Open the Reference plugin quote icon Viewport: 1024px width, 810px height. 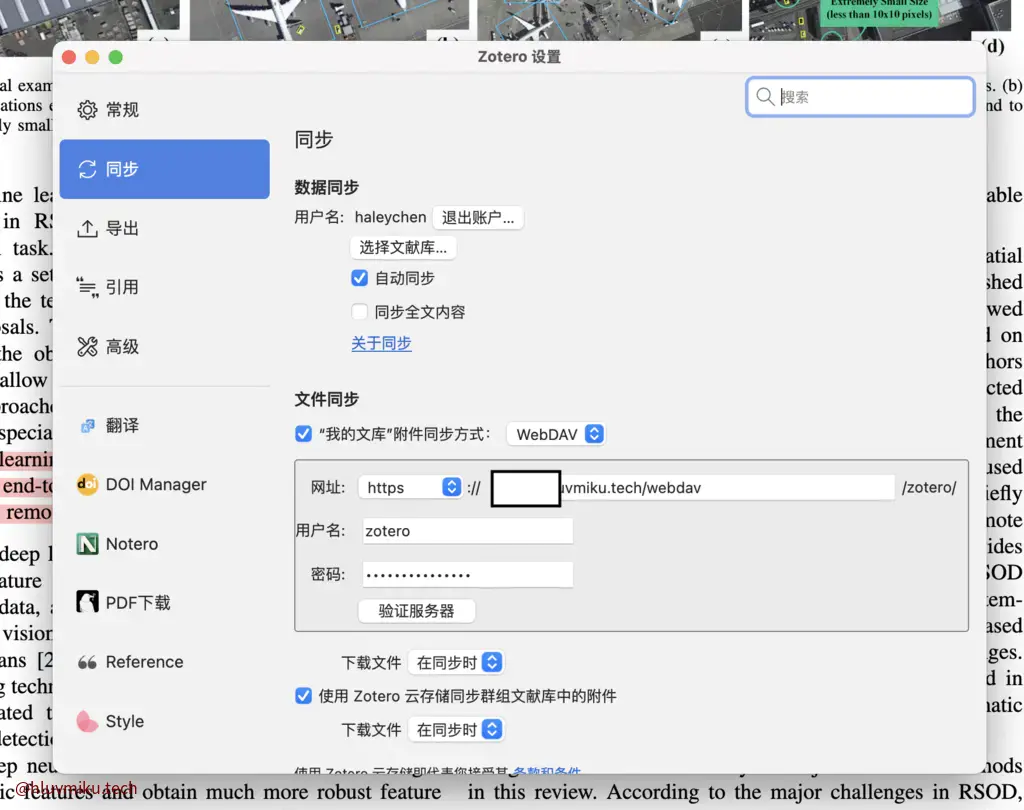[x=88, y=662]
